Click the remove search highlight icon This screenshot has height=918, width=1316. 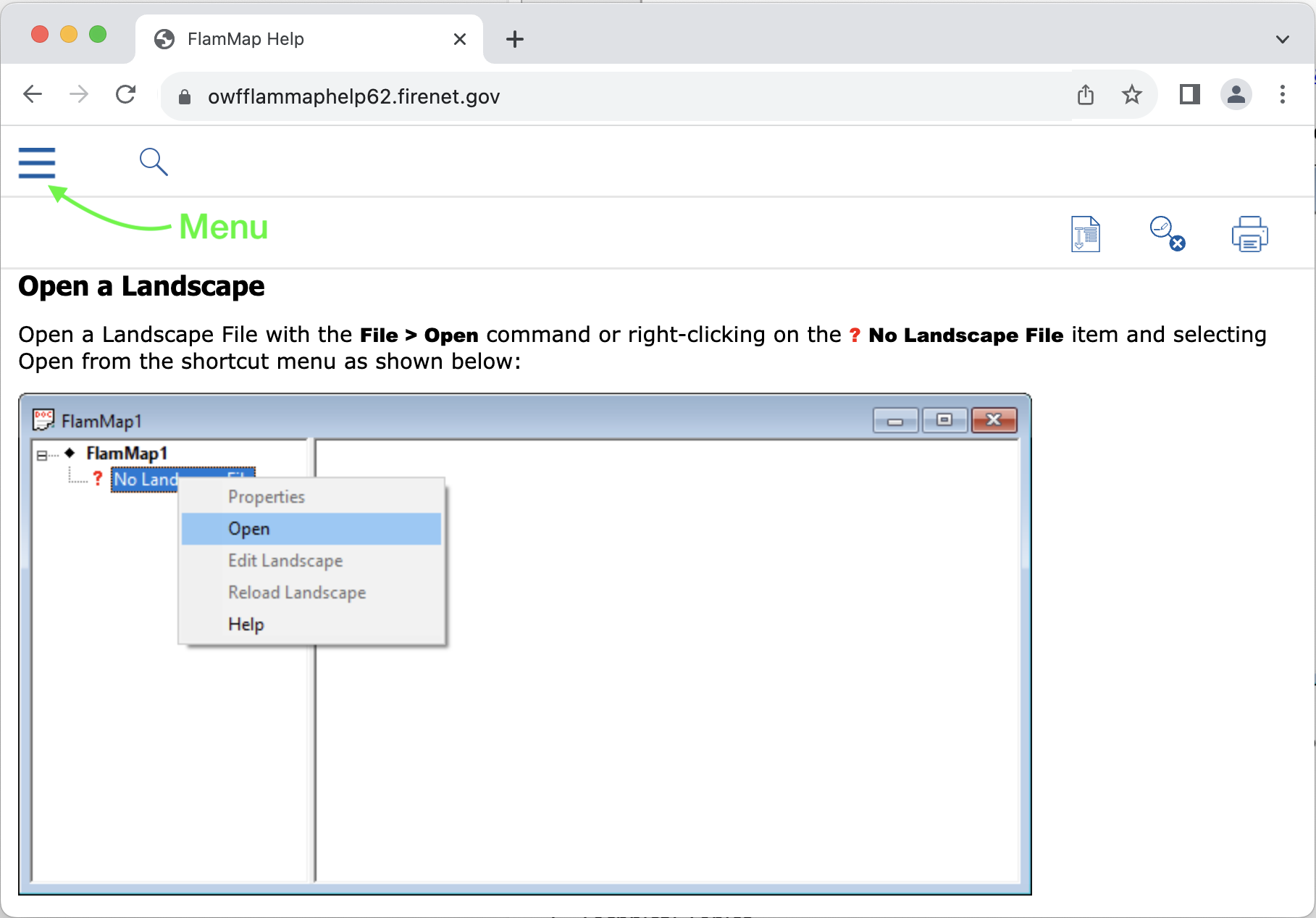(x=1168, y=234)
